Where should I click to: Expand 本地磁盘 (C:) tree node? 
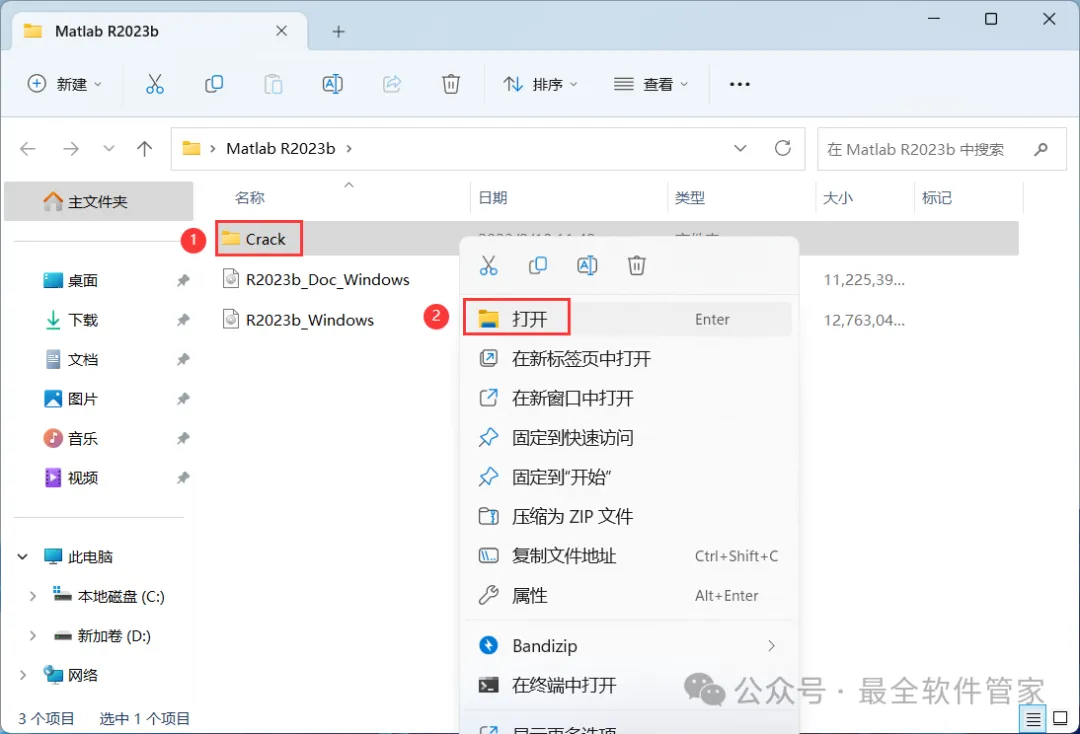pyautogui.click(x=32, y=596)
